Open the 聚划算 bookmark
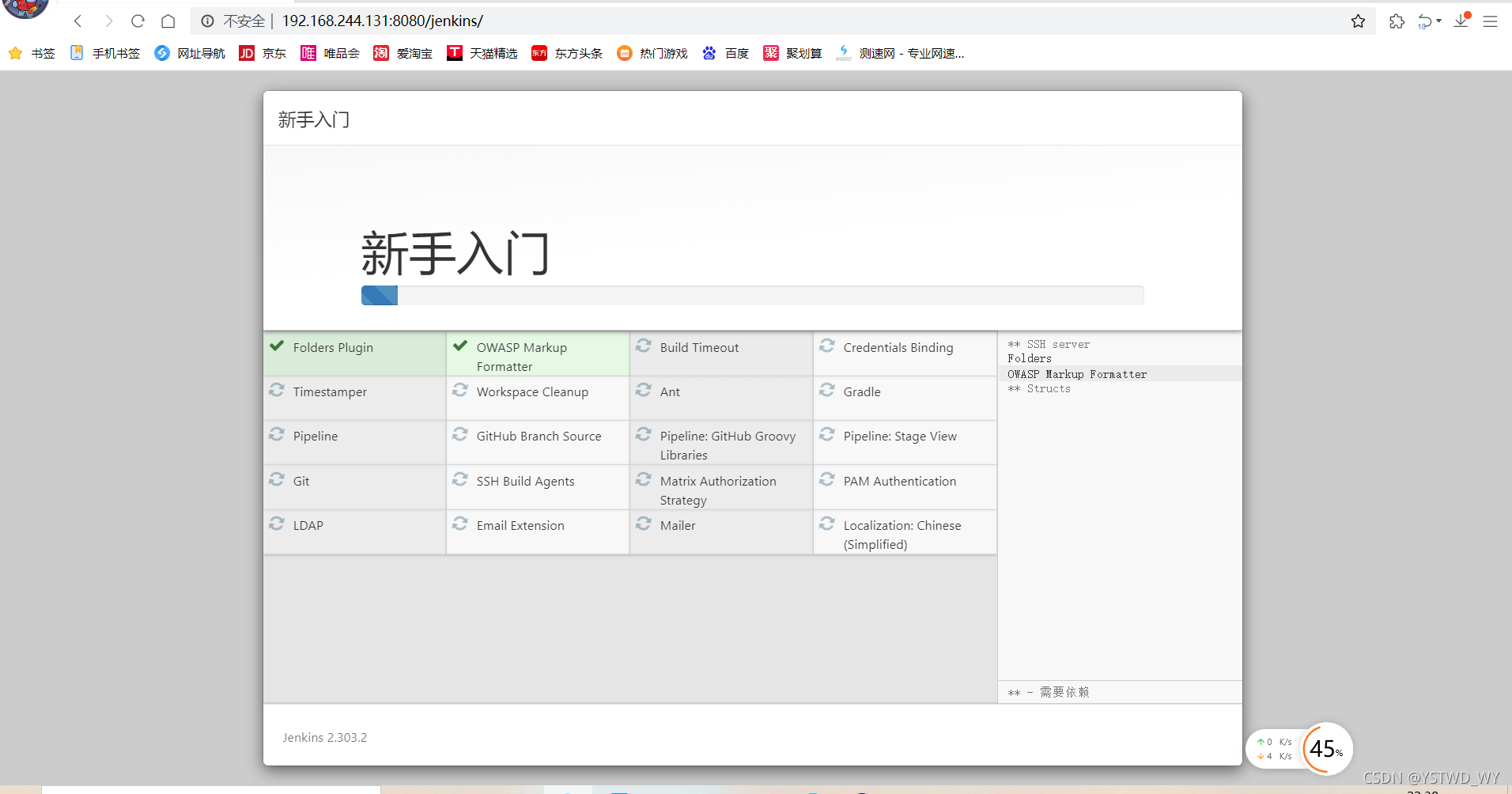This screenshot has width=1512, height=794. [x=793, y=53]
